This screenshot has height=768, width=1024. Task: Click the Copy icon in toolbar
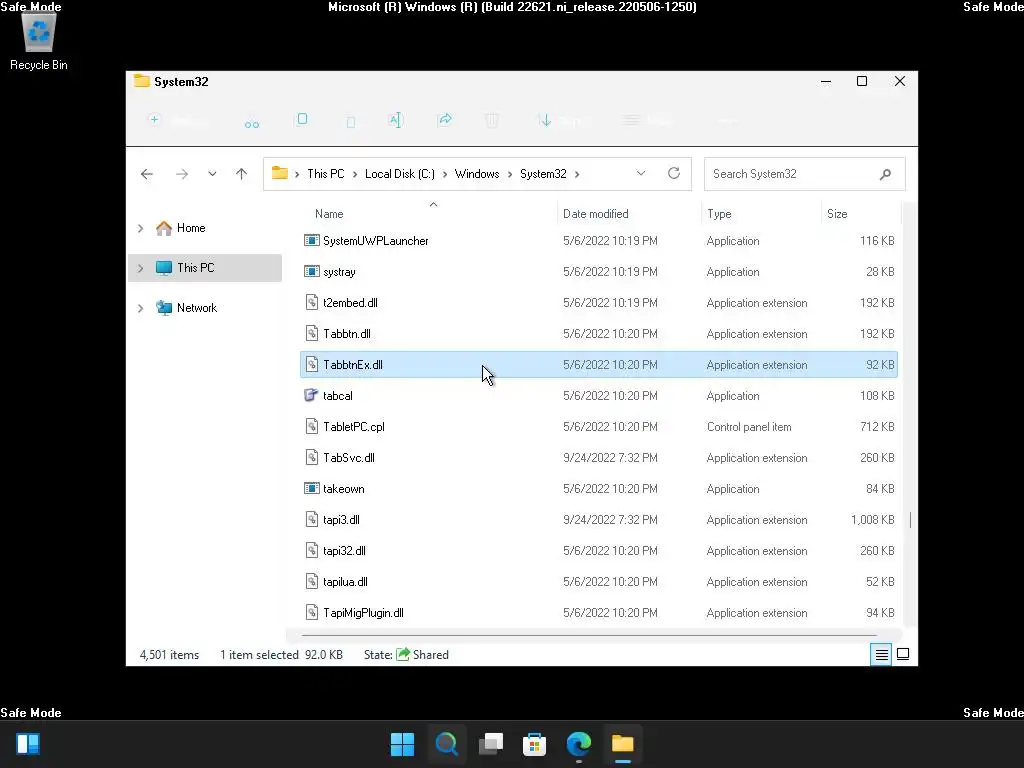302,119
